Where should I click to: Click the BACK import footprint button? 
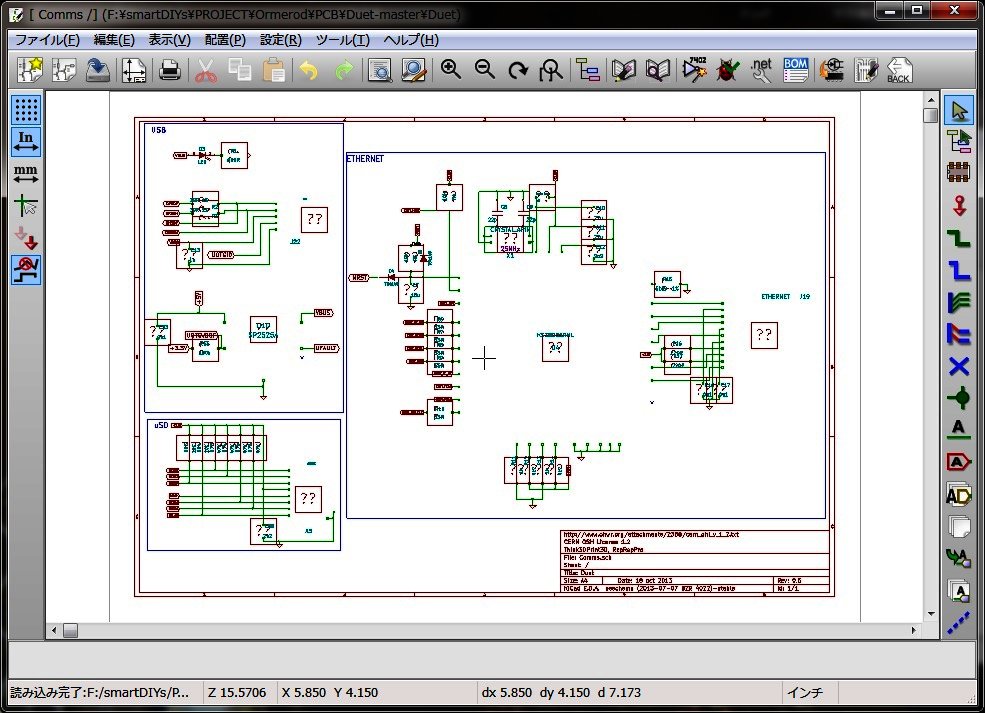(x=899, y=70)
